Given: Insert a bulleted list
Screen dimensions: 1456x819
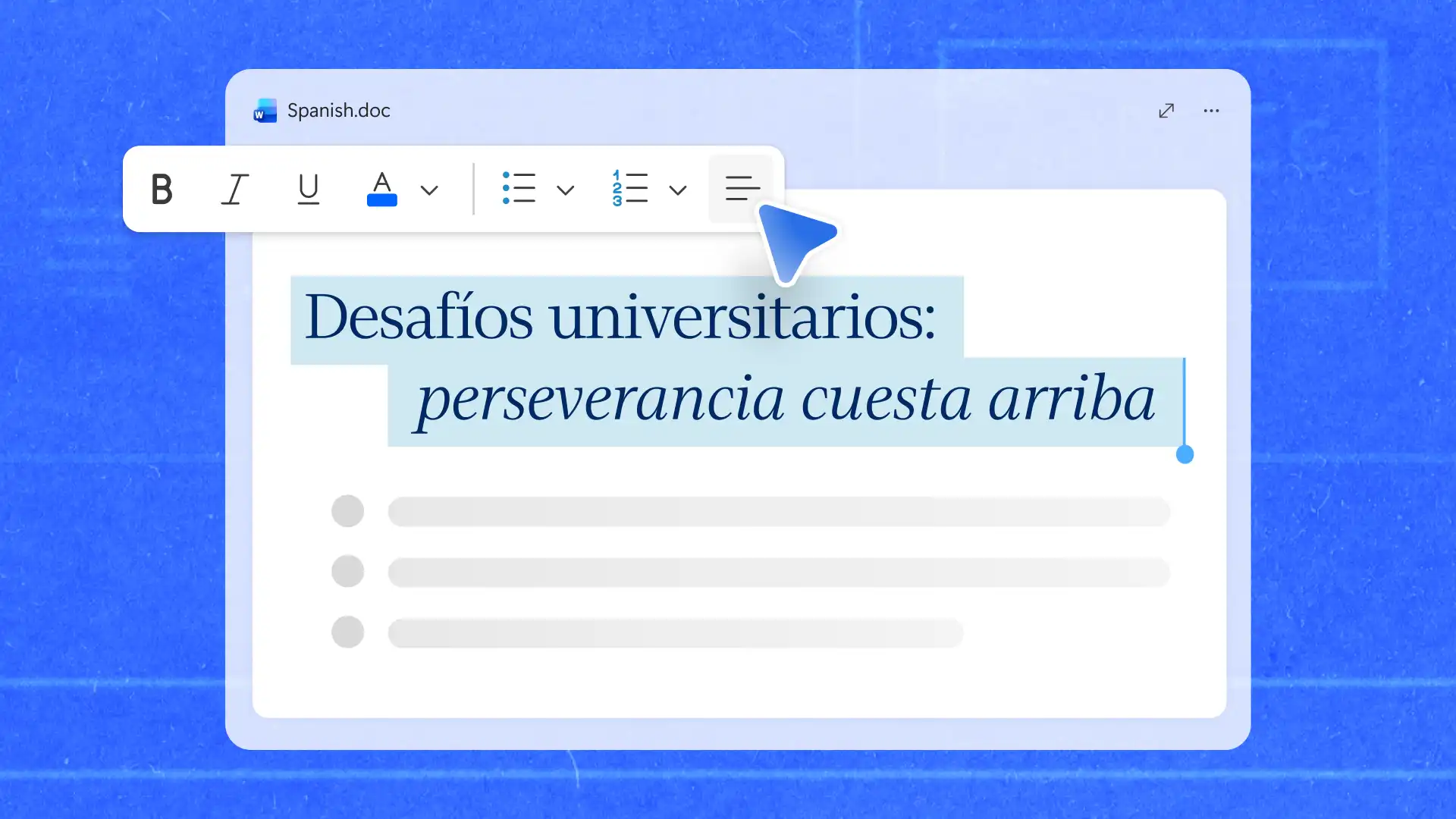Looking at the screenshot, I should [x=519, y=188].
